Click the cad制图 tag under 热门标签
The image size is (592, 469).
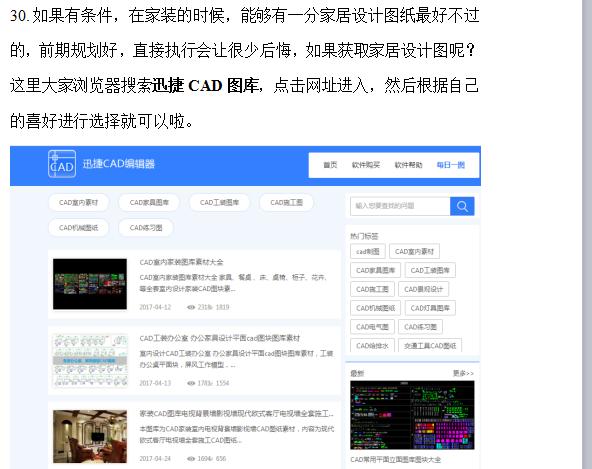pyautogui.click(x=368, y=251)
